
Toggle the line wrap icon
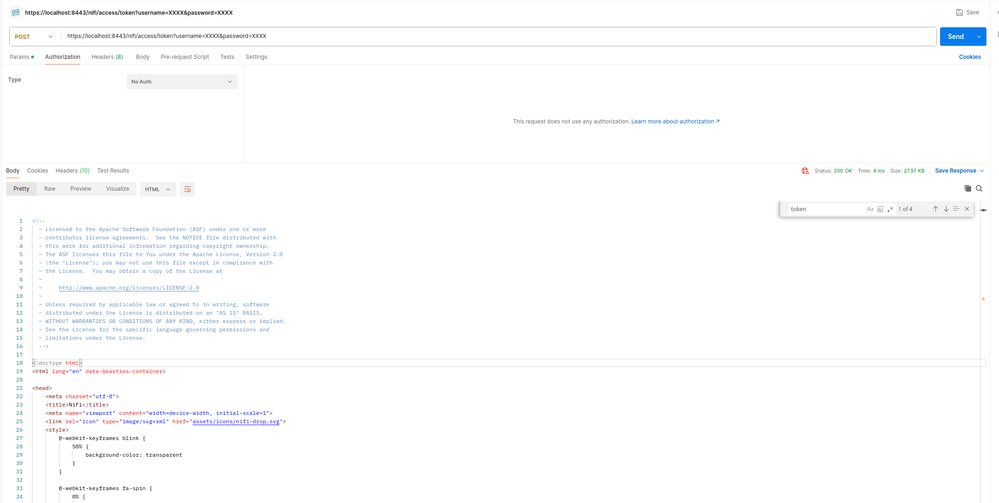(x=187, y=189)
